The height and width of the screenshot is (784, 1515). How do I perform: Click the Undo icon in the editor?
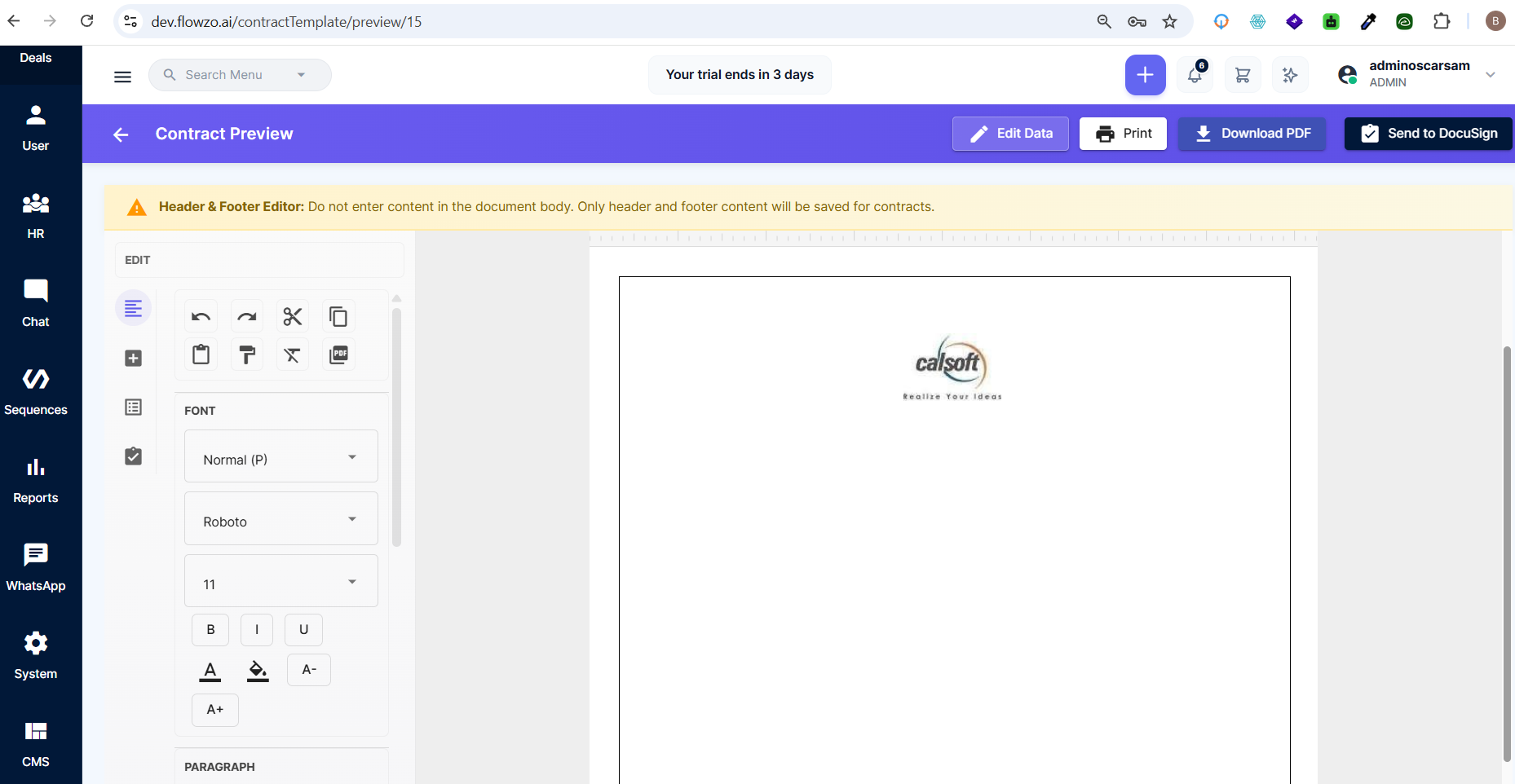point(201,316)
